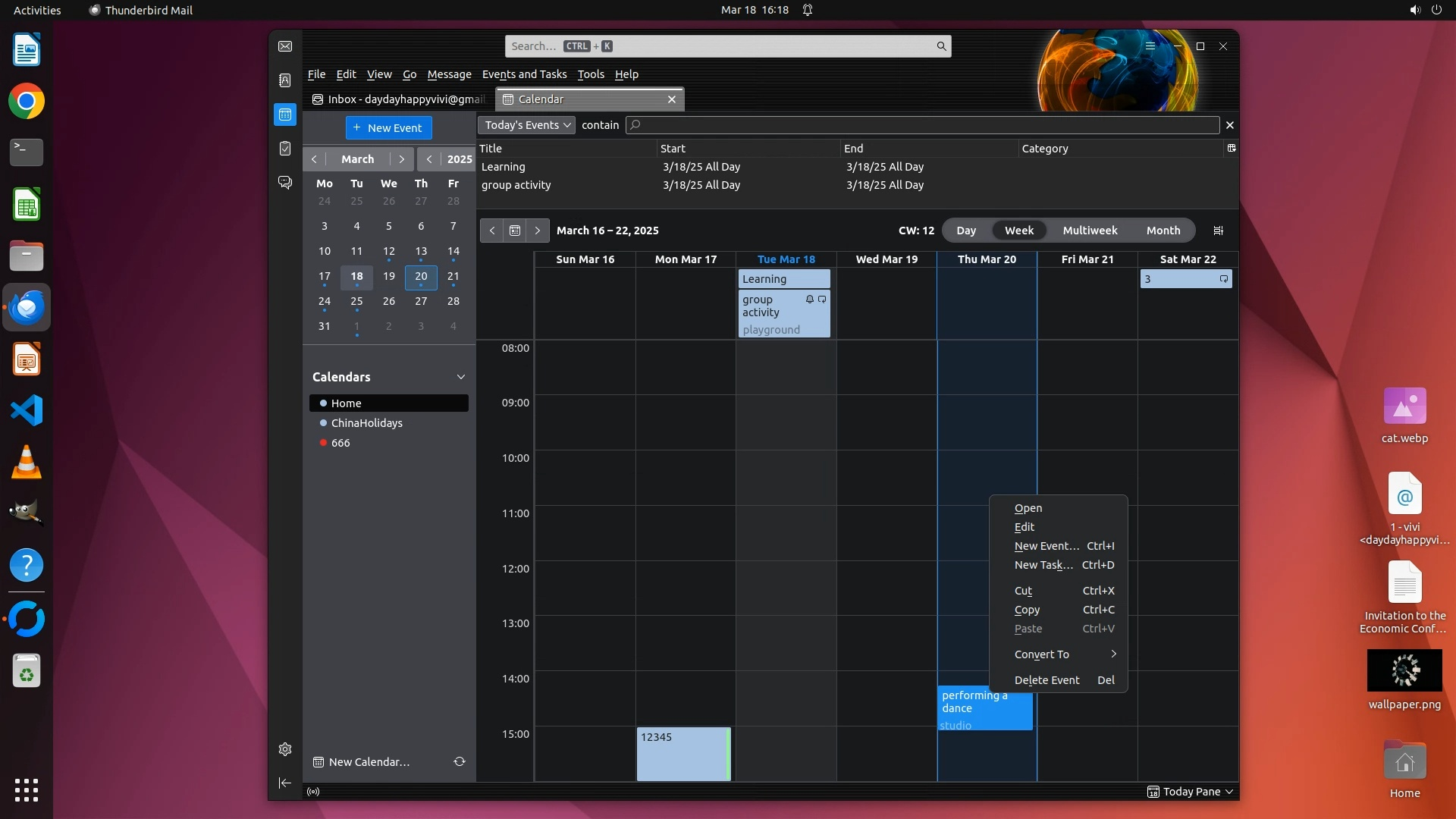Open Thunderbird Settings gear icon
This screenshot has width=1456, height=819.
coord(285,749)
